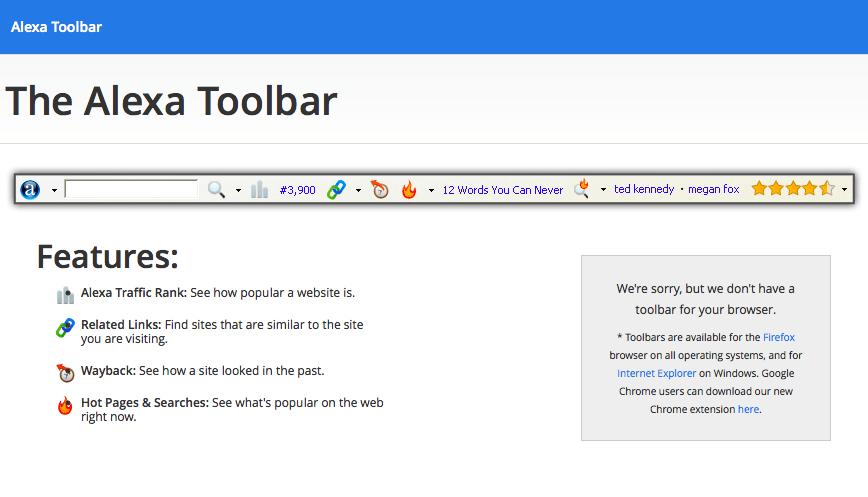Expand the dropdown after the star rating
The height and width of the screenshot is (497, 868).
click(844, 189)
